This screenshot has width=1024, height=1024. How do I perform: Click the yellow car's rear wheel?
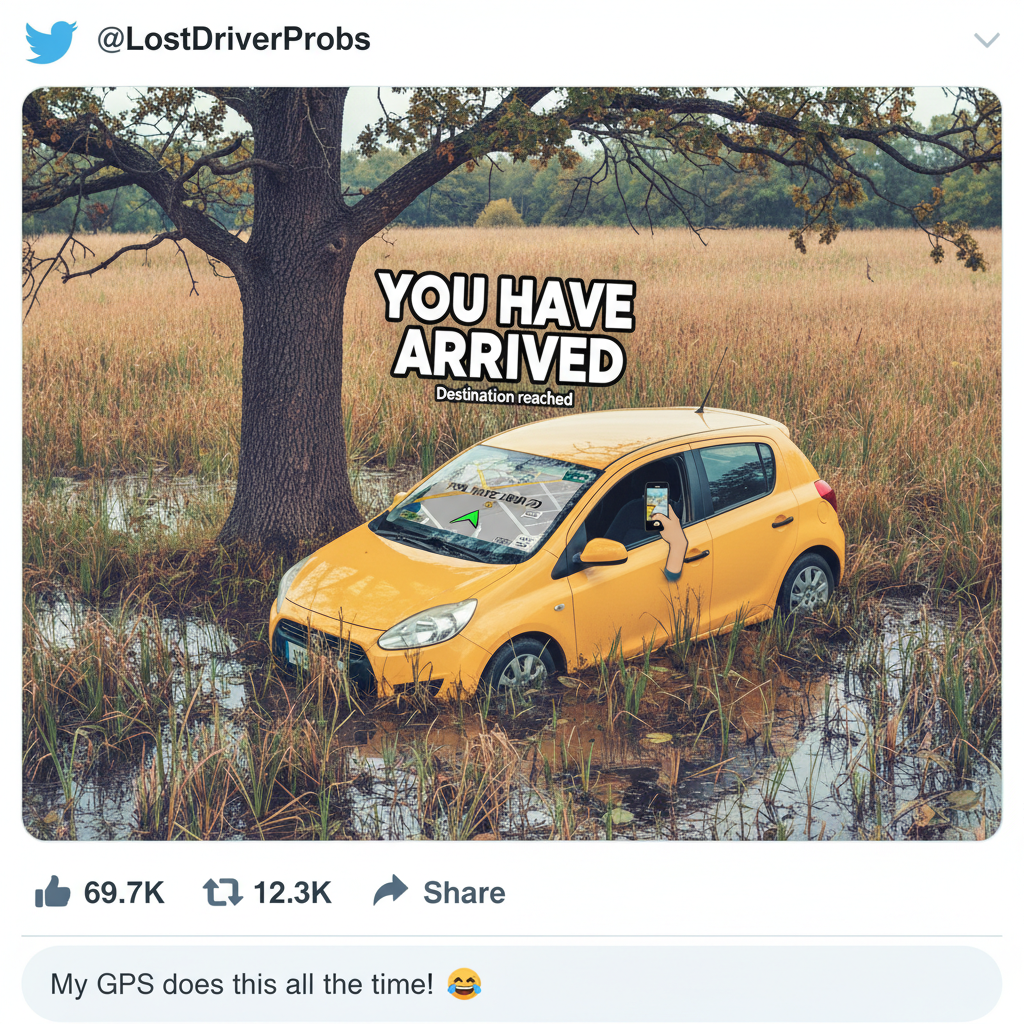(806, 585)
